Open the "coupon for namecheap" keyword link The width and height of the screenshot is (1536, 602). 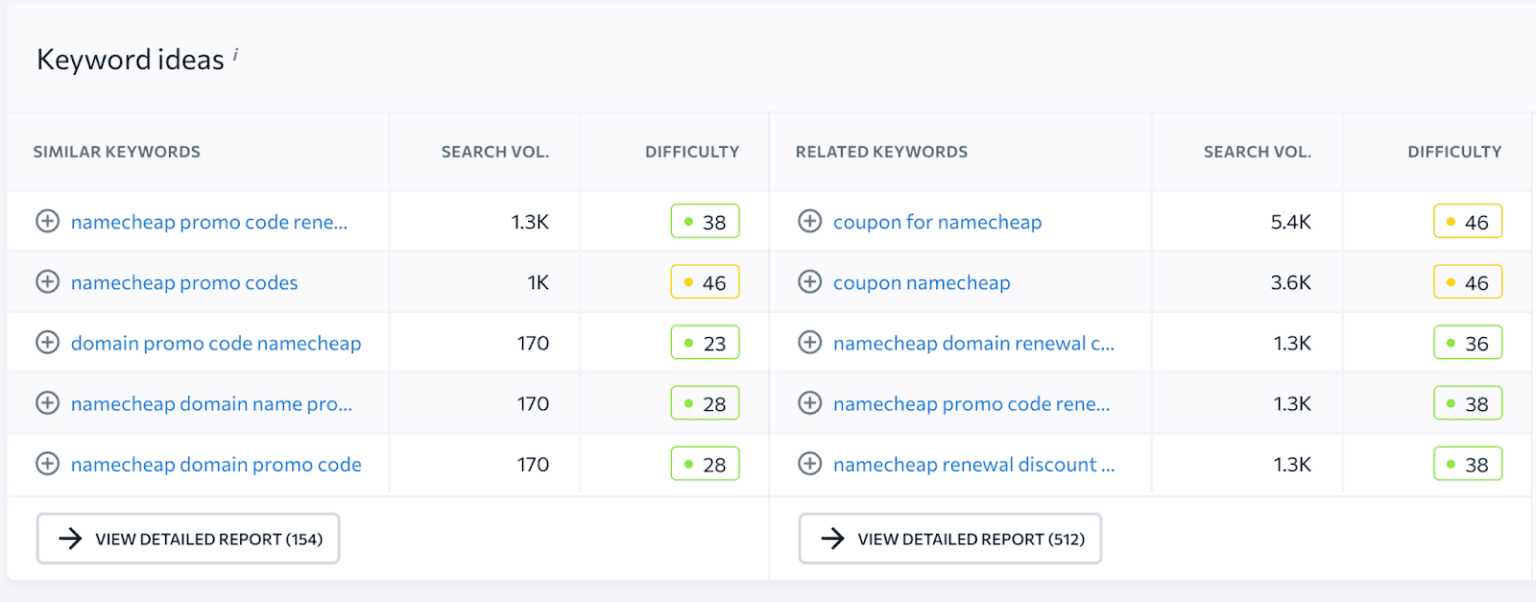(x=937, y=222)
